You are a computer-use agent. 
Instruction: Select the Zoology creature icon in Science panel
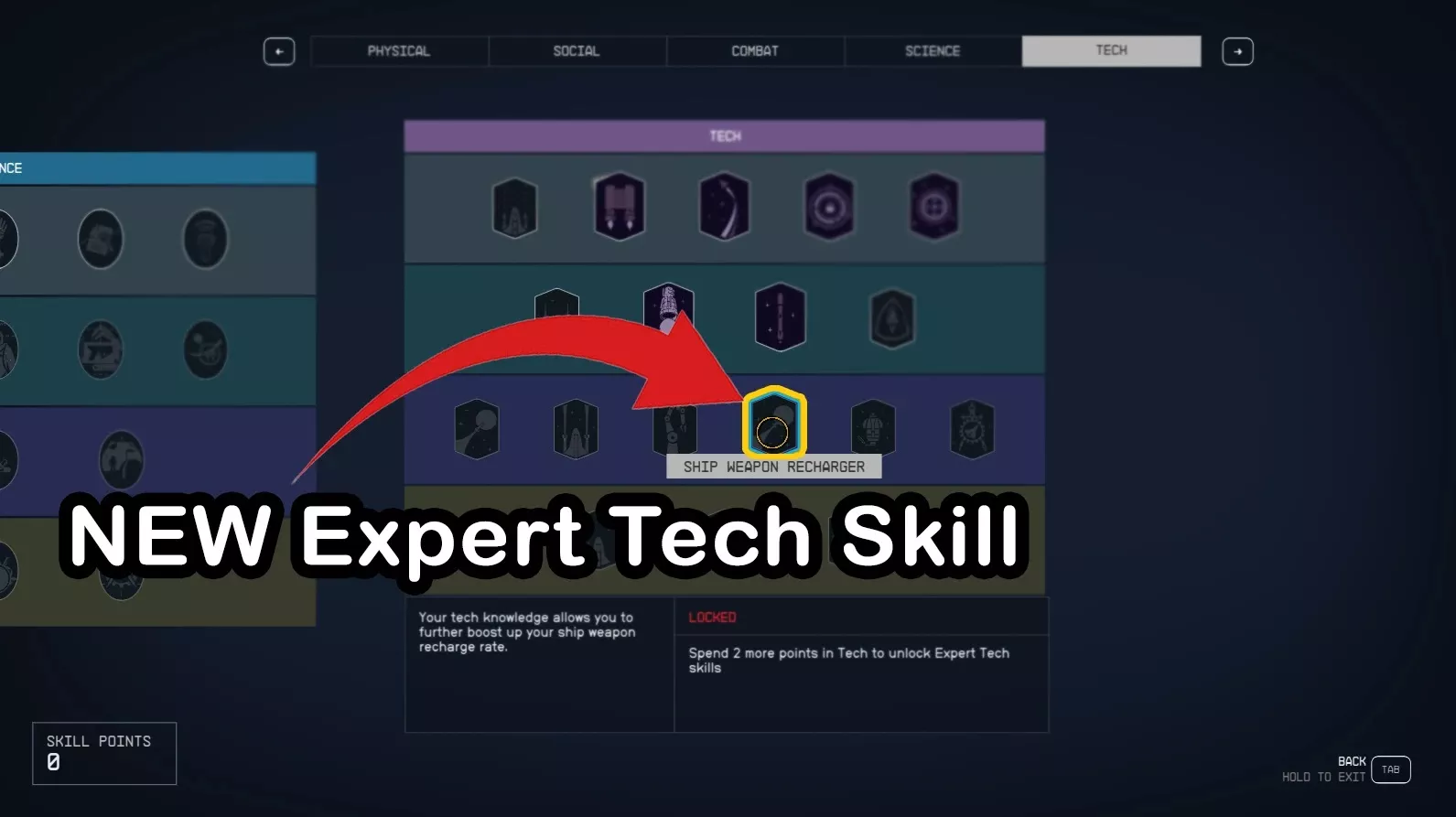pyautogui.click(x=206, y=349)
